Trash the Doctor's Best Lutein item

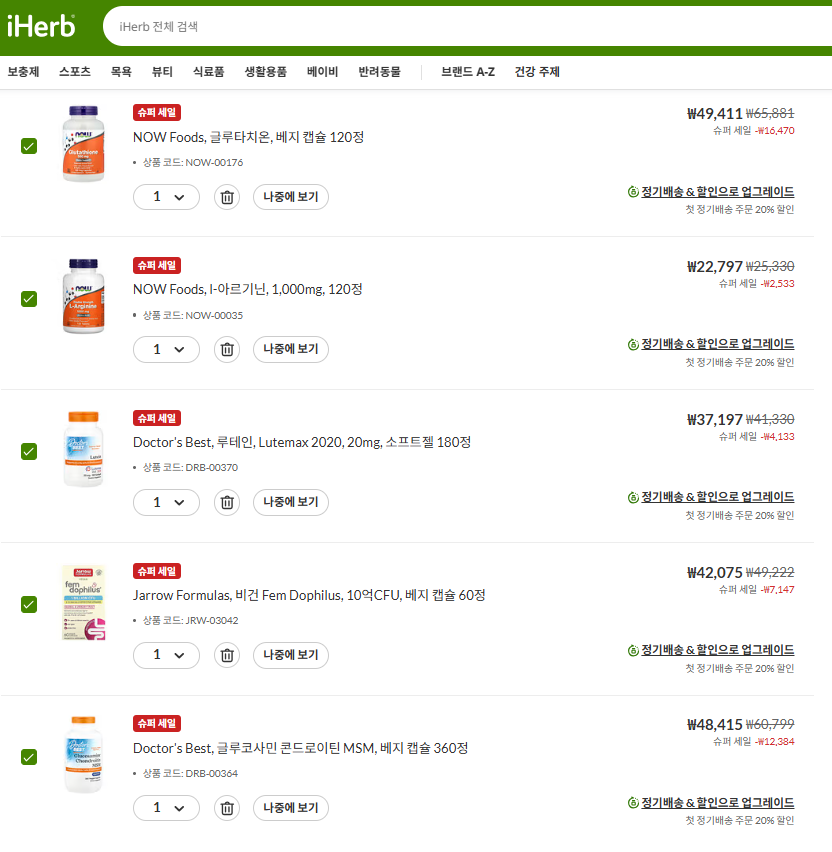[227, 503]
